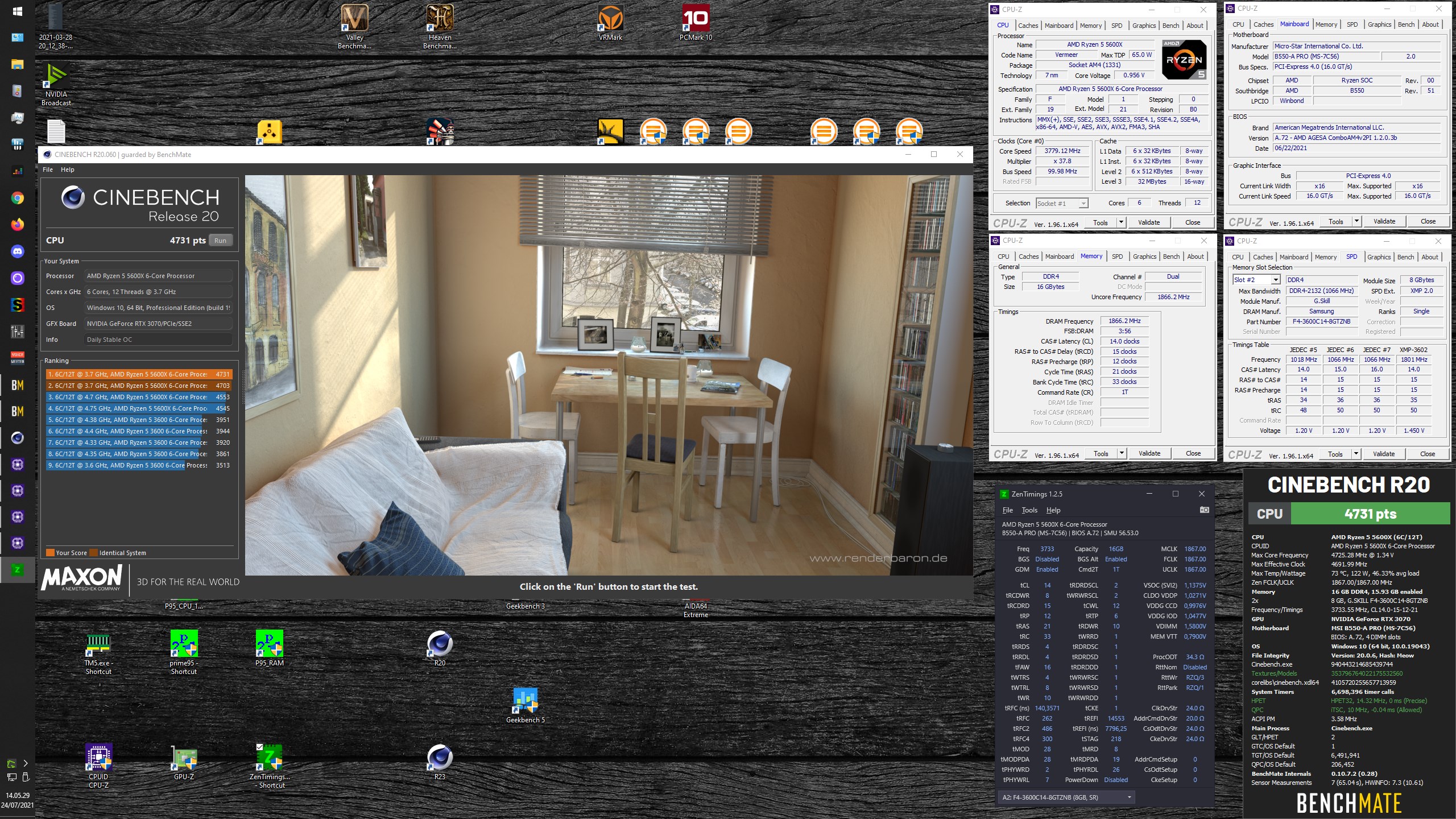Select the rank 1 Ryzen 5600X 4731 row

pyautogui.click(x=139, y=374)
